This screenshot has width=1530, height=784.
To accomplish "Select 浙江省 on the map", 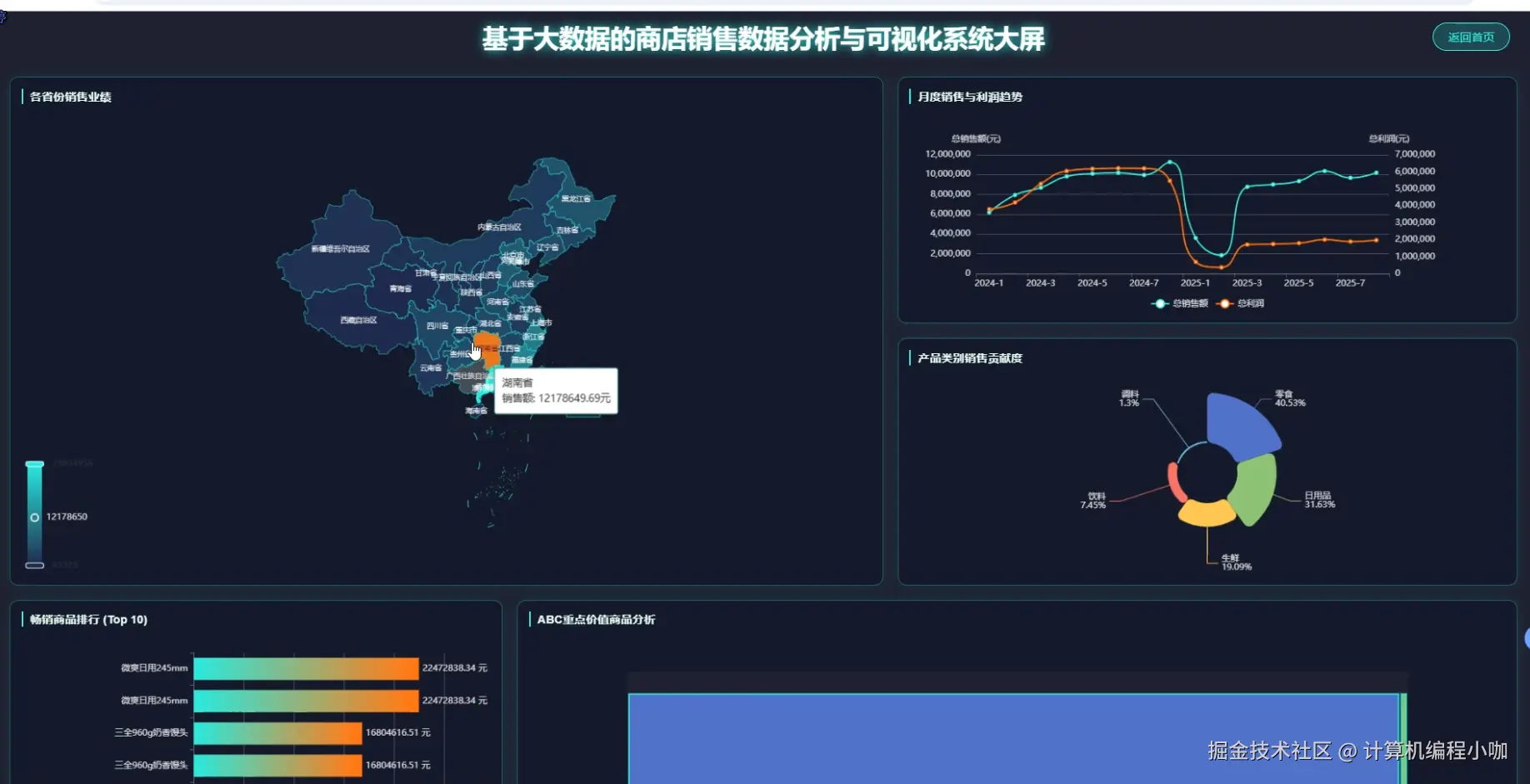I will [x=533, y=337].
